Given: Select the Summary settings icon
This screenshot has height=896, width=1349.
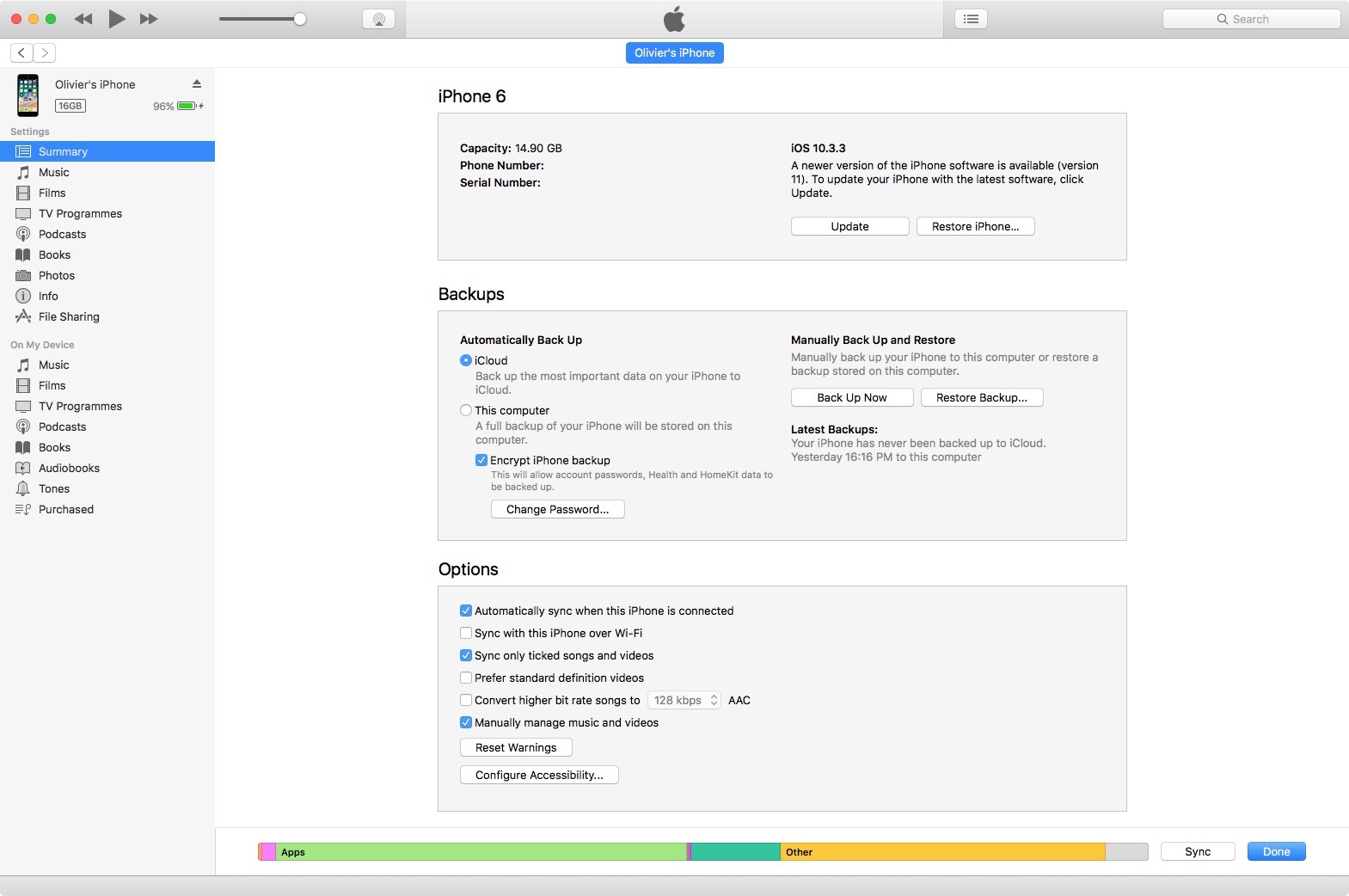Looking at the screenshot, I should coord(23,151).
